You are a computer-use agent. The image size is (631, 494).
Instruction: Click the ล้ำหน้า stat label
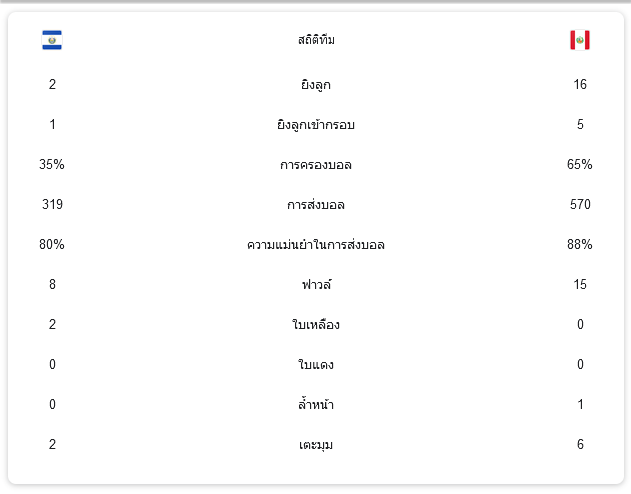(316, 403)
